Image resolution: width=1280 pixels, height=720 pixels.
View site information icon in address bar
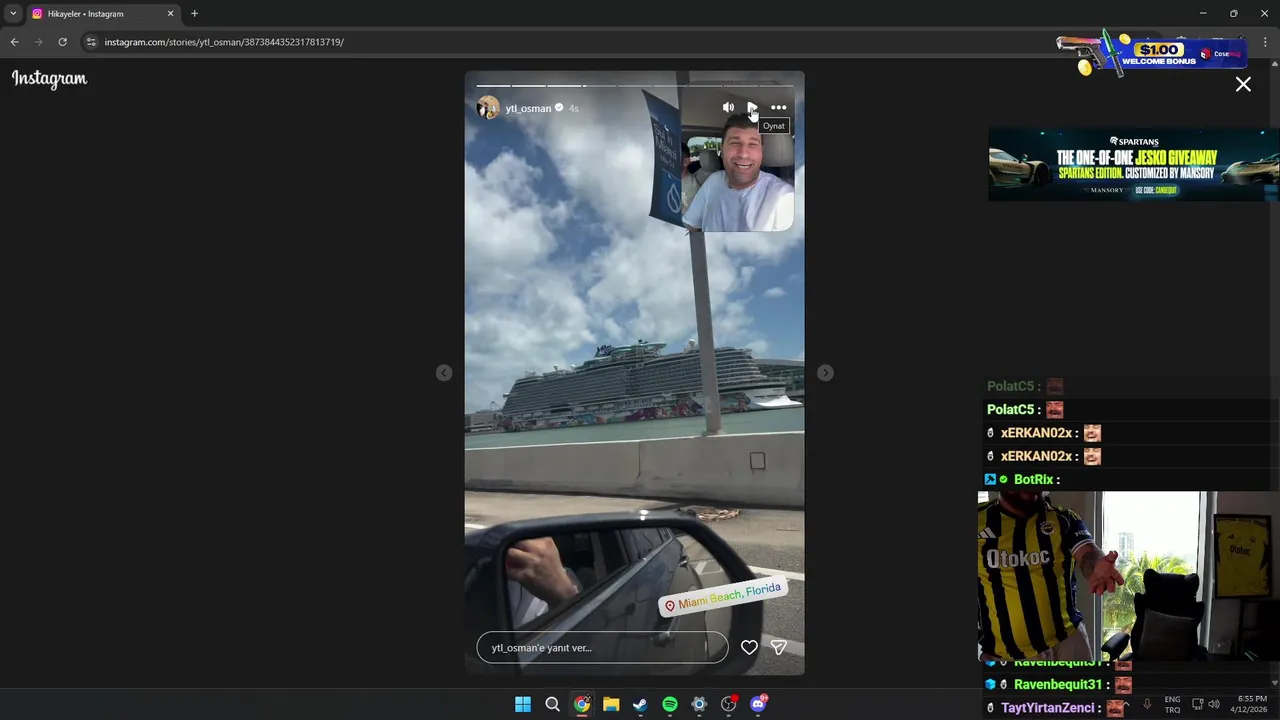[91, 42]
